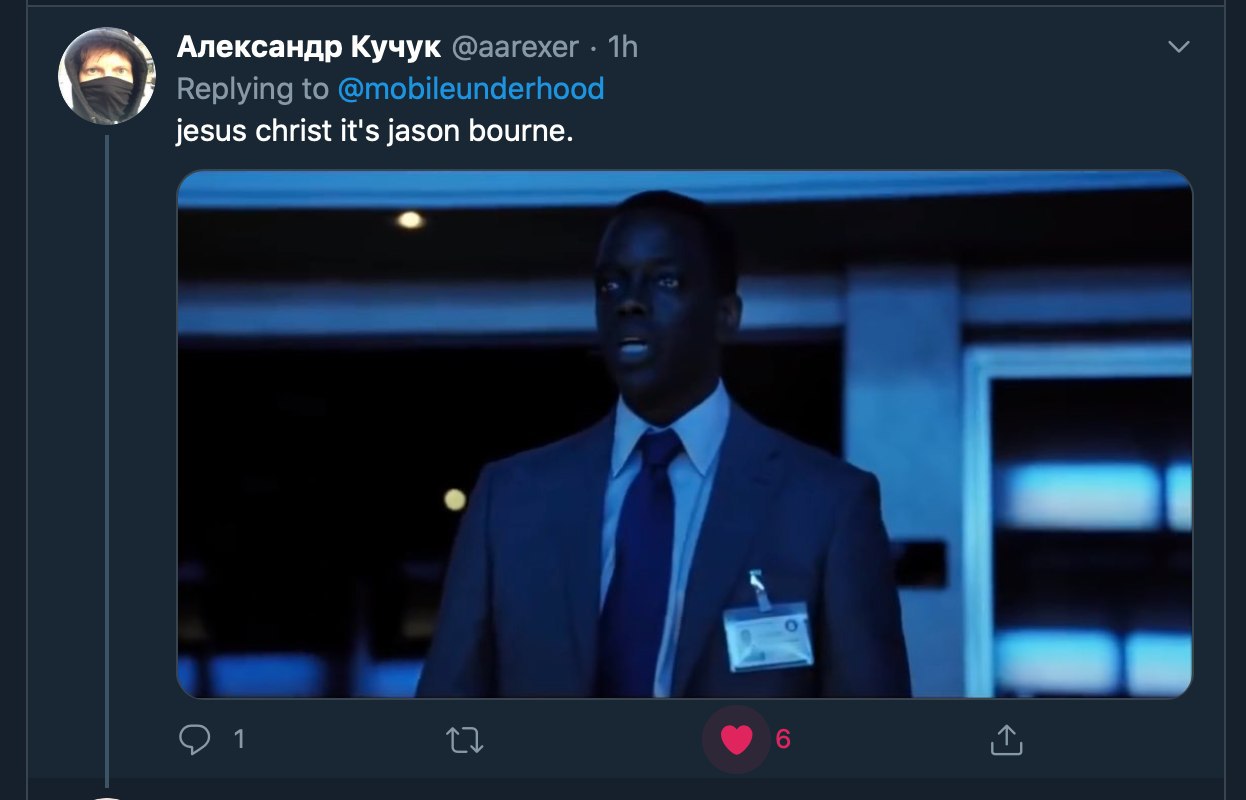Click the empty space right of the tweet text
The width and height of the screenshot is (1246, 800).
point(880,131)
